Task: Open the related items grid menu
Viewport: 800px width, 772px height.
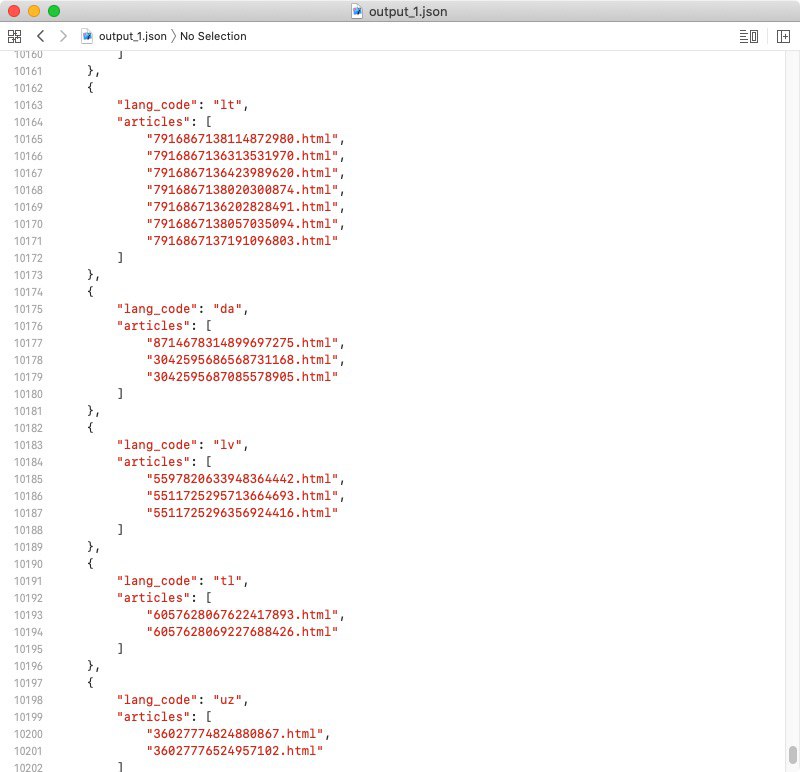Action: tap(14, 36)
